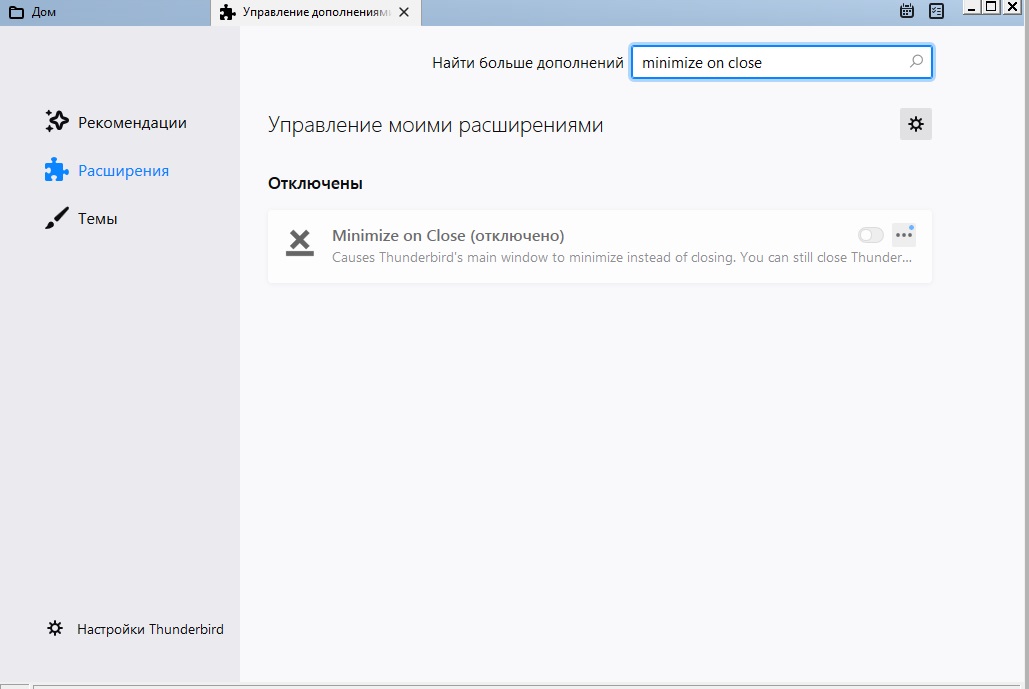Open the gear tools menu for extensions
Screen dimensions: 1029x689
click(x=915, y=124)
